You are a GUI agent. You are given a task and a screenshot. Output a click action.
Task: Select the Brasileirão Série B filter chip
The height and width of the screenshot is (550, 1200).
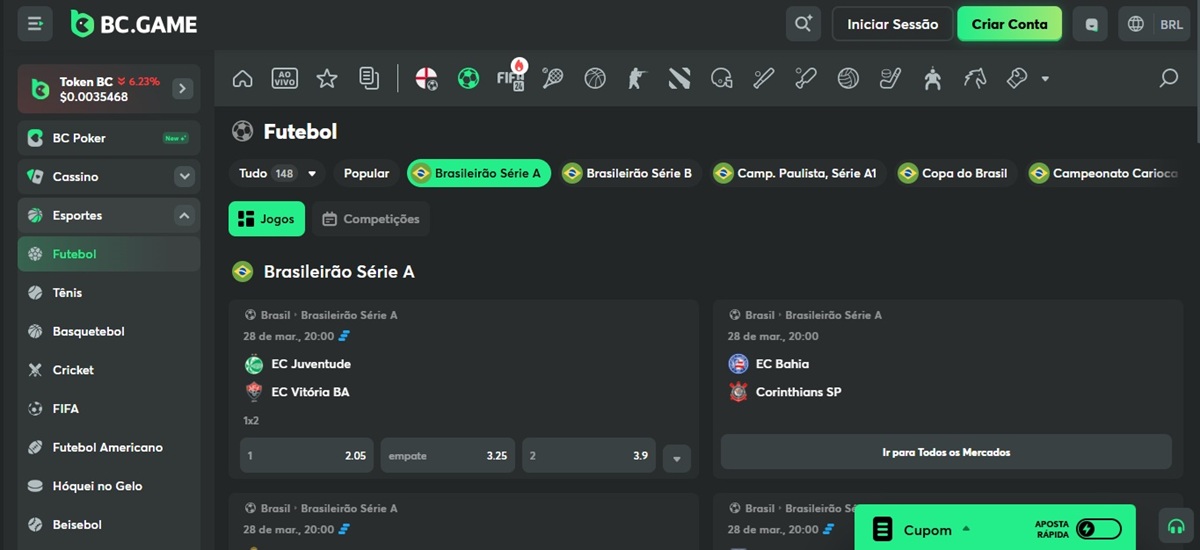click(x=631, y=173)
